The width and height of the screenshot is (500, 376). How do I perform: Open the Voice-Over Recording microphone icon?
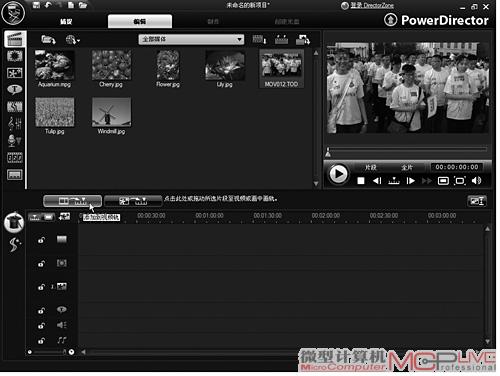pyautogui.click(x=15, y=140)
